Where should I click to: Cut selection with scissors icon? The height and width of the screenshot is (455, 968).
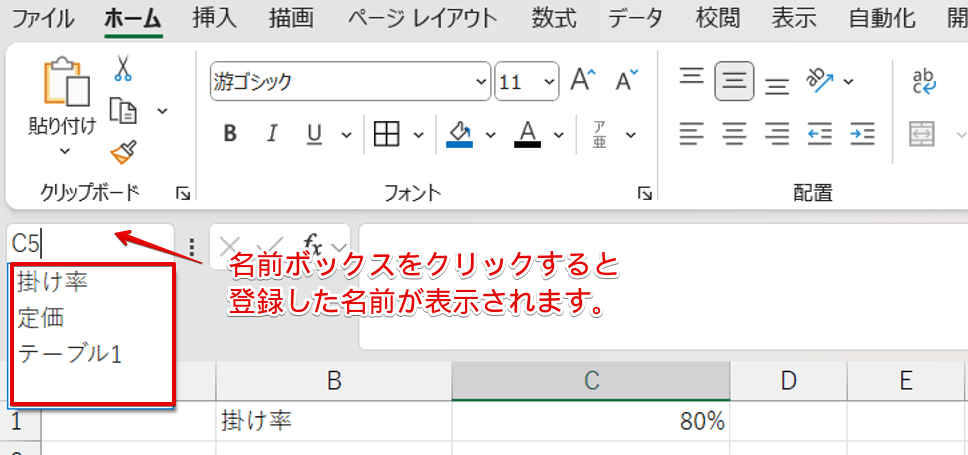tap(123, 68)
